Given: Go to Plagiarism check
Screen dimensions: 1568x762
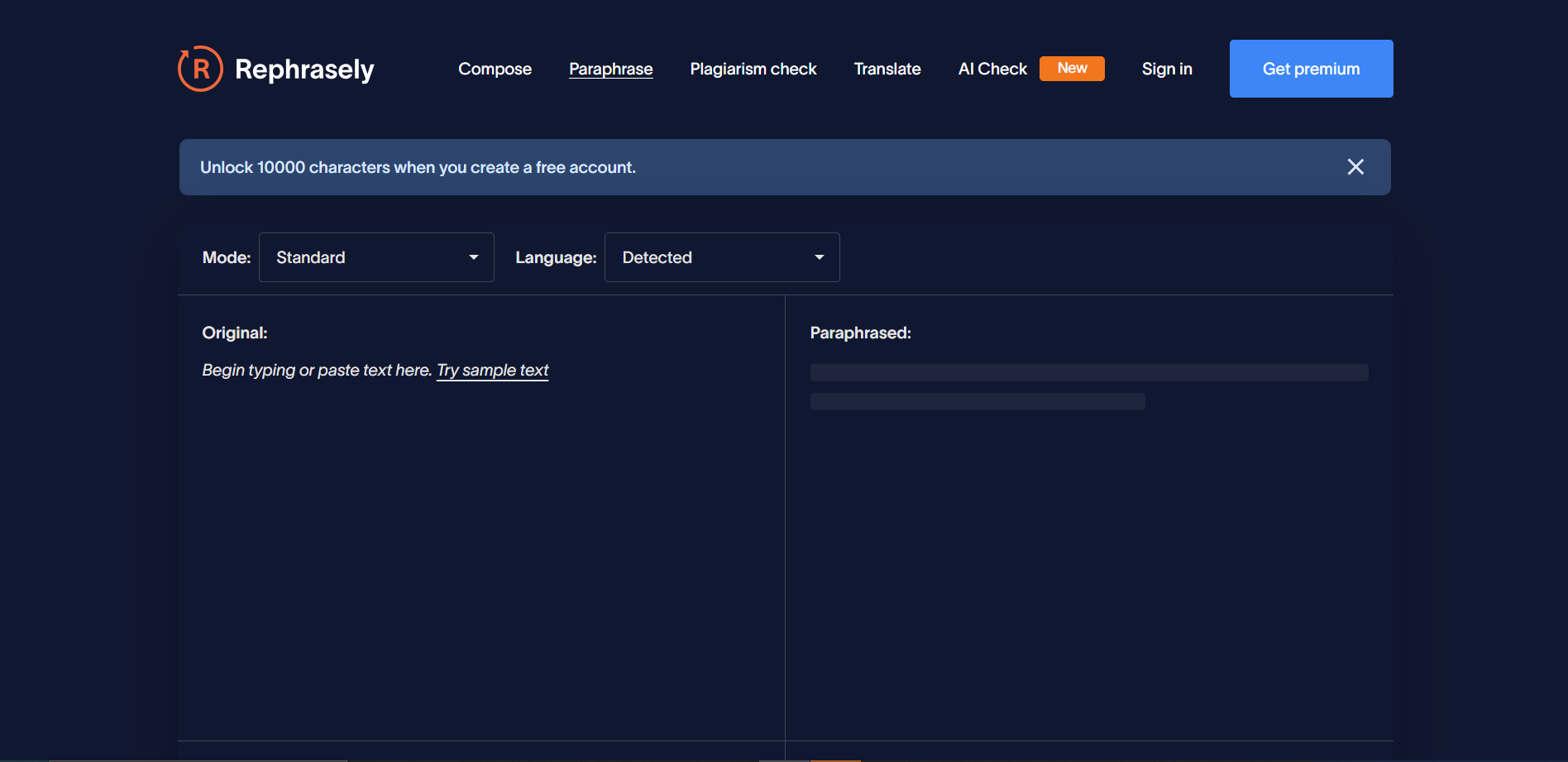Looking at the screenshot, I should pyautogui.click(x=753, y=69).
